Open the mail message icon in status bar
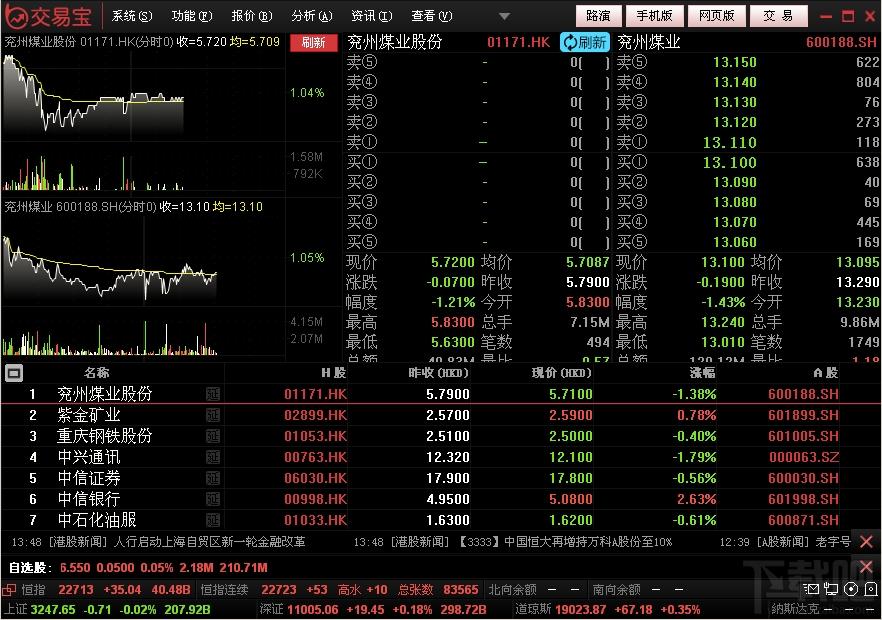882x620 pixels. (x=811, y=589)
